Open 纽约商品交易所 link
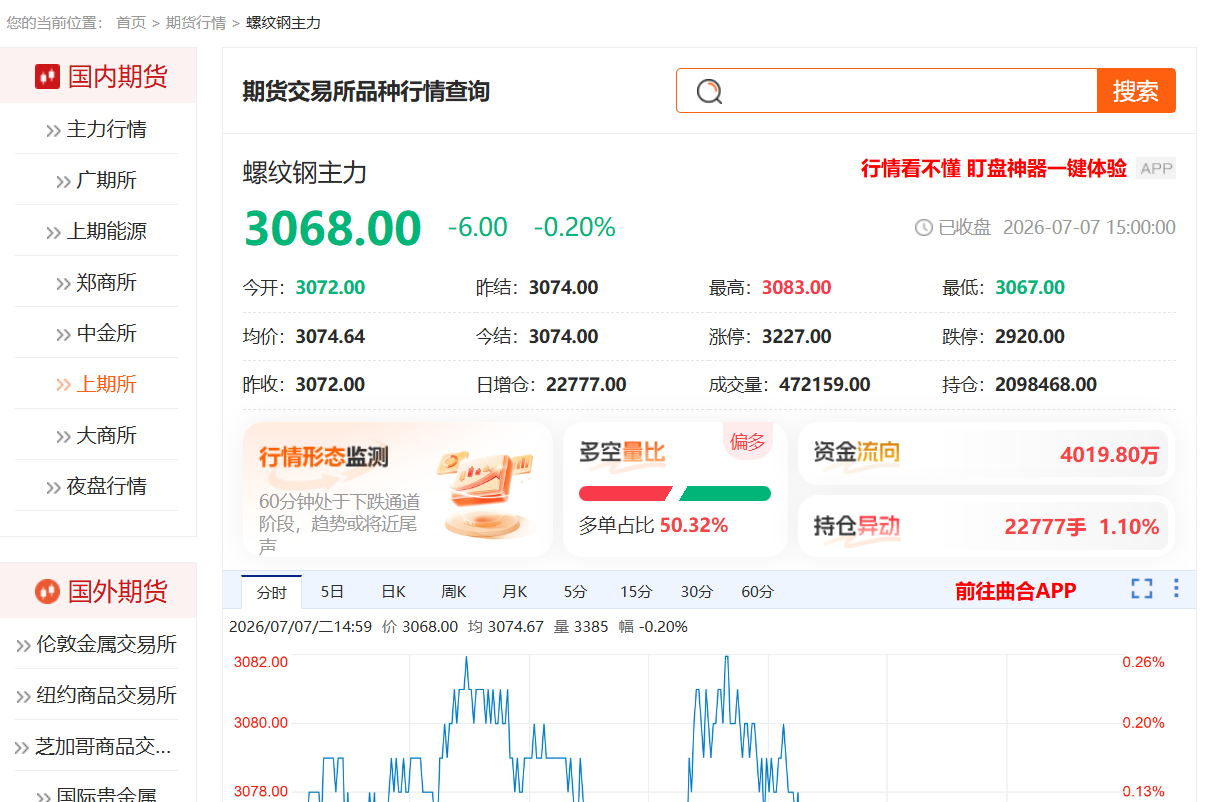Image resolution: width=1210 pixels, height=802 pixels. [x=97, y=695]
